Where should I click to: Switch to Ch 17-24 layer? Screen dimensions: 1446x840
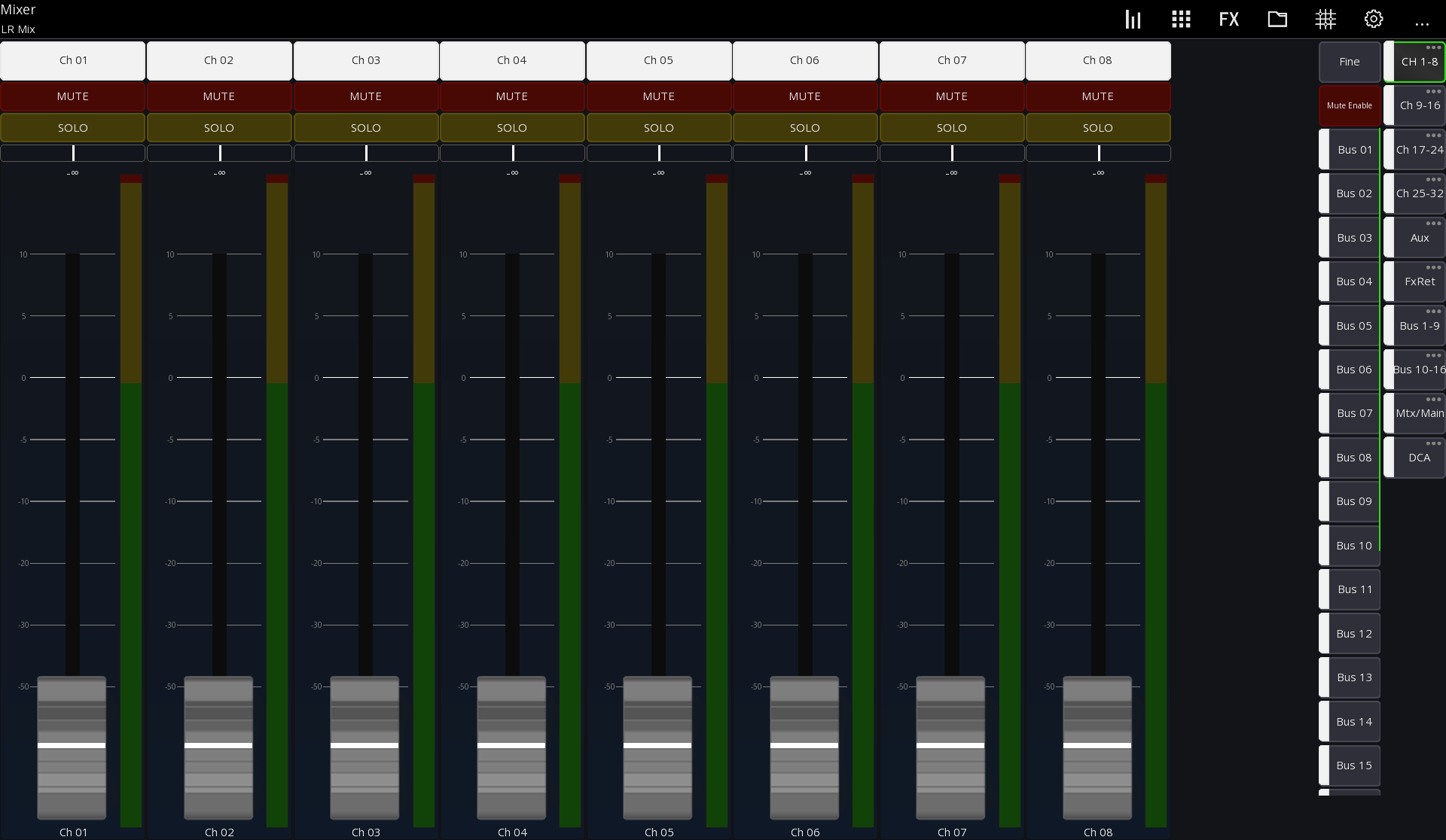pyautogui.click(x=1415, y=150)
